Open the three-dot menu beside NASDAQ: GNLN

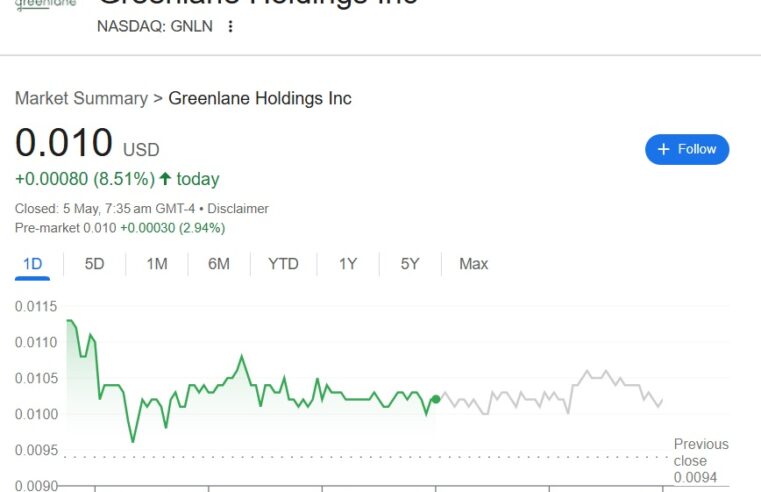click(231, 26)
